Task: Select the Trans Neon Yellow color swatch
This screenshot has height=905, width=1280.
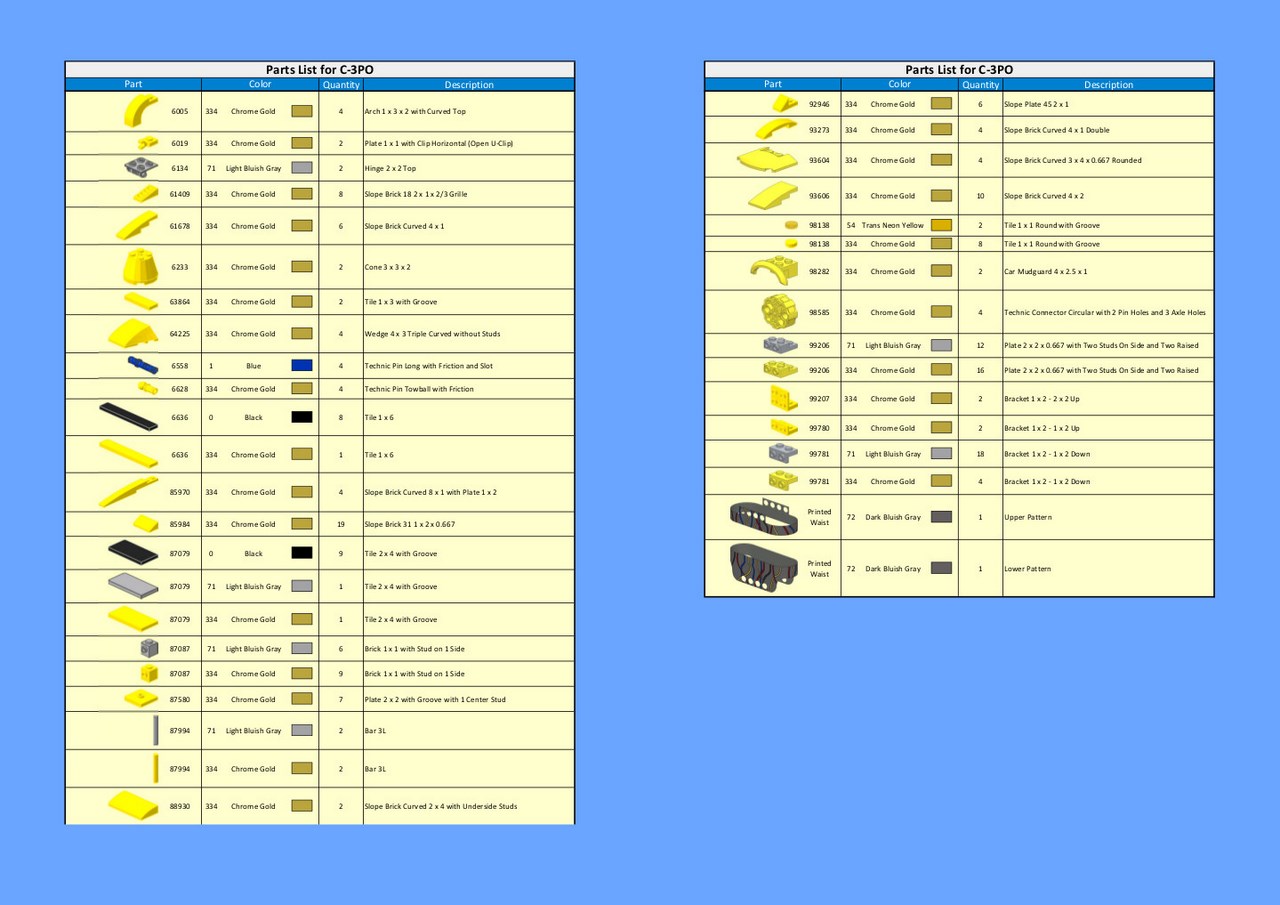Action: [941, 225]
